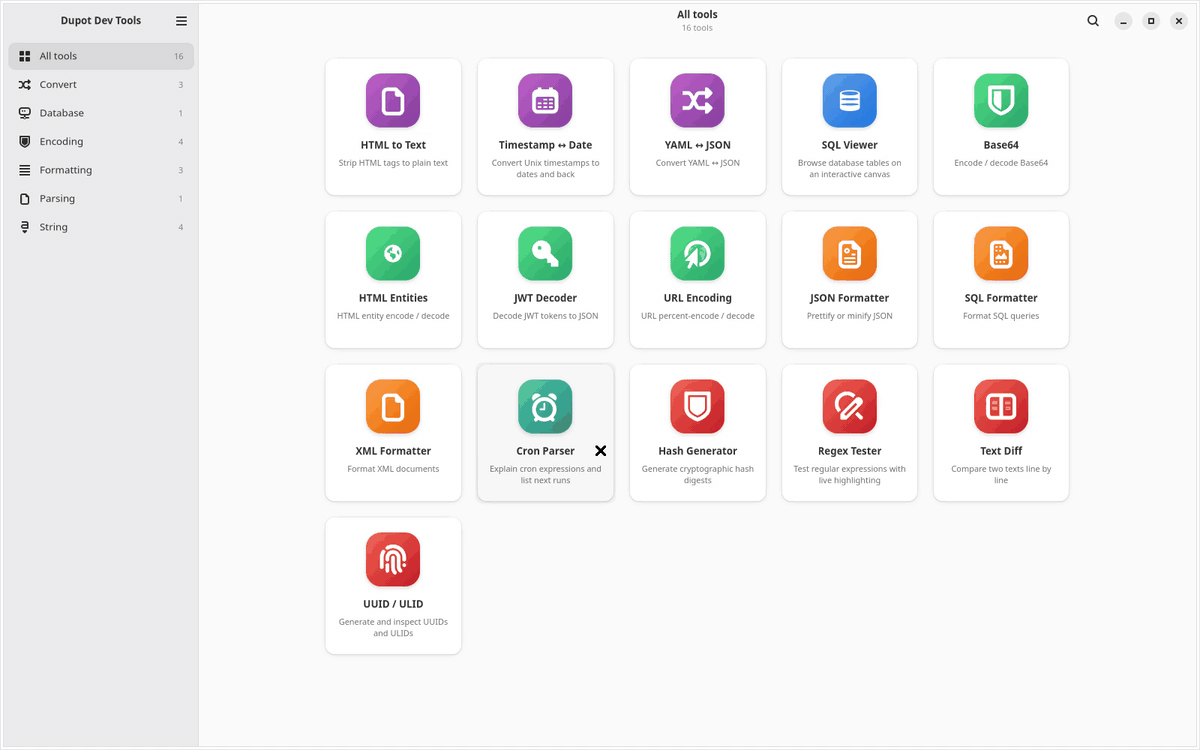Click the search magnifier in the header
1200x750 pixels.
click(x=1093, y=20)
